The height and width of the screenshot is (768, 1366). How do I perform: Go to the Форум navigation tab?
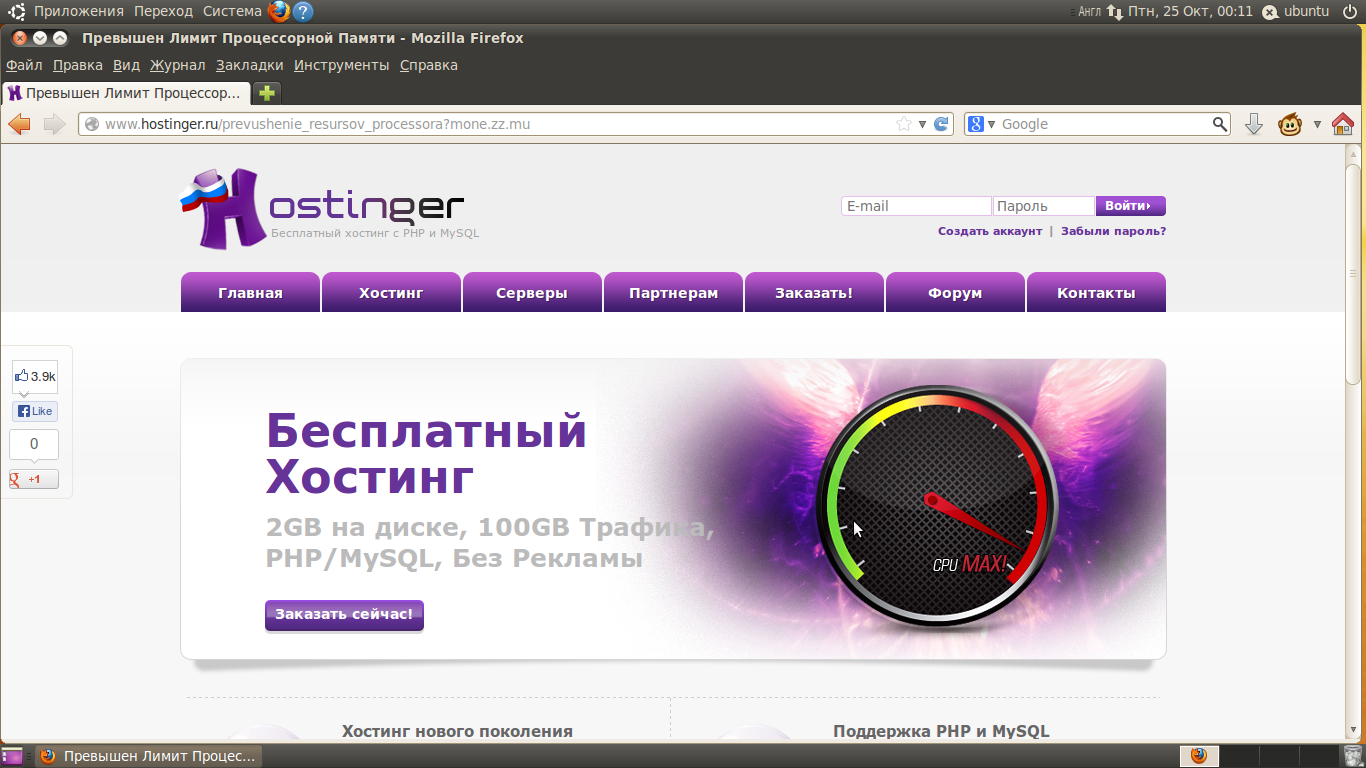pyautogui.click(x=955, y=293)
